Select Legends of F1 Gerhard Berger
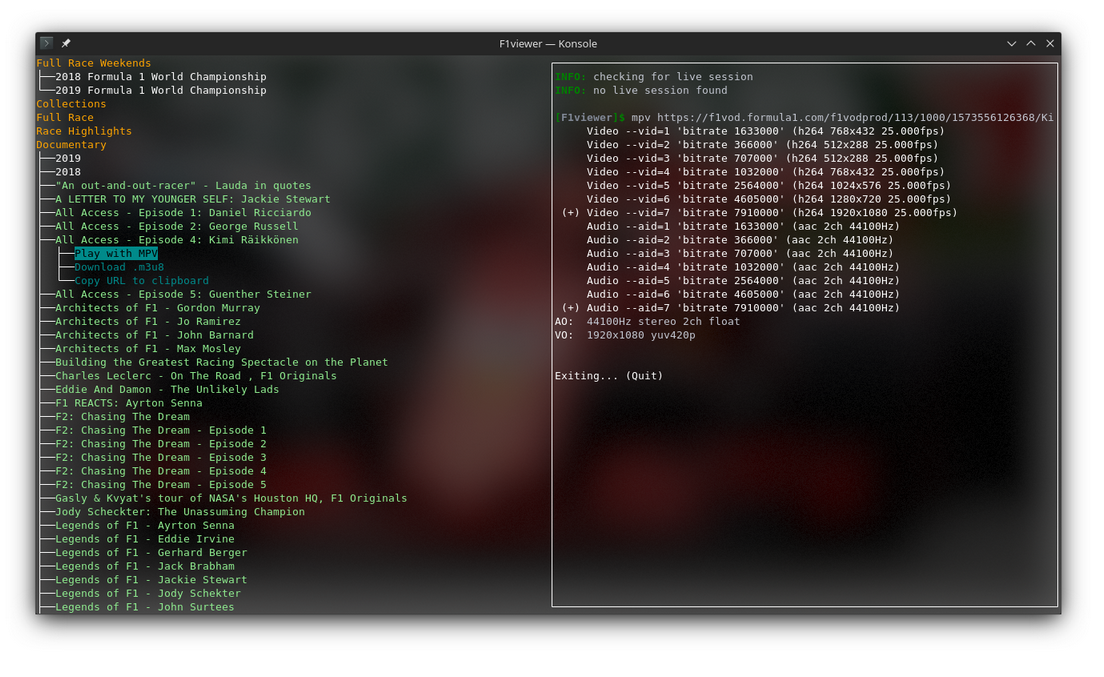1104x677 pixels. coord(151,553)
